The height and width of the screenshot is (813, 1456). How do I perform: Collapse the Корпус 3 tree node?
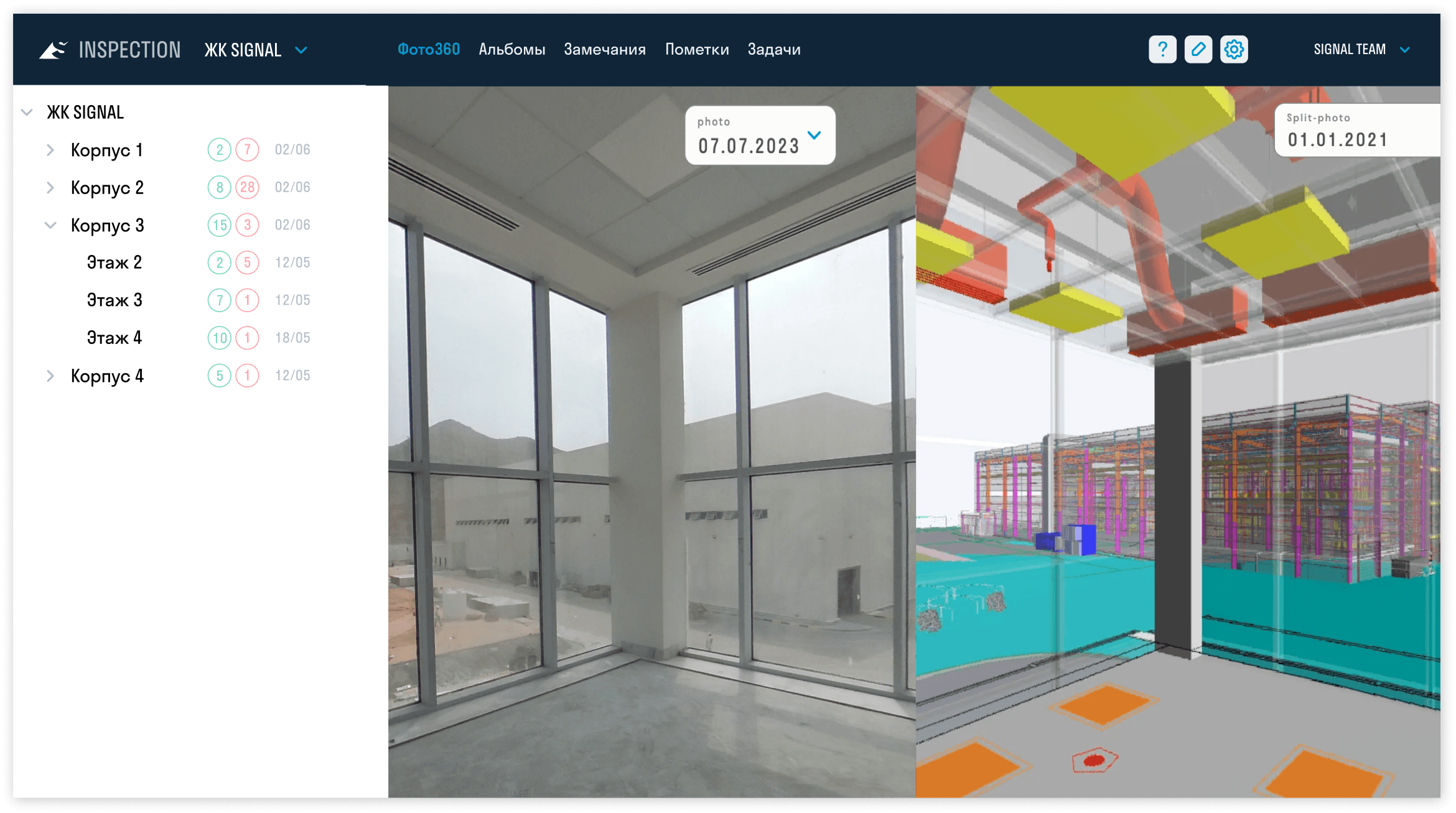50,225
